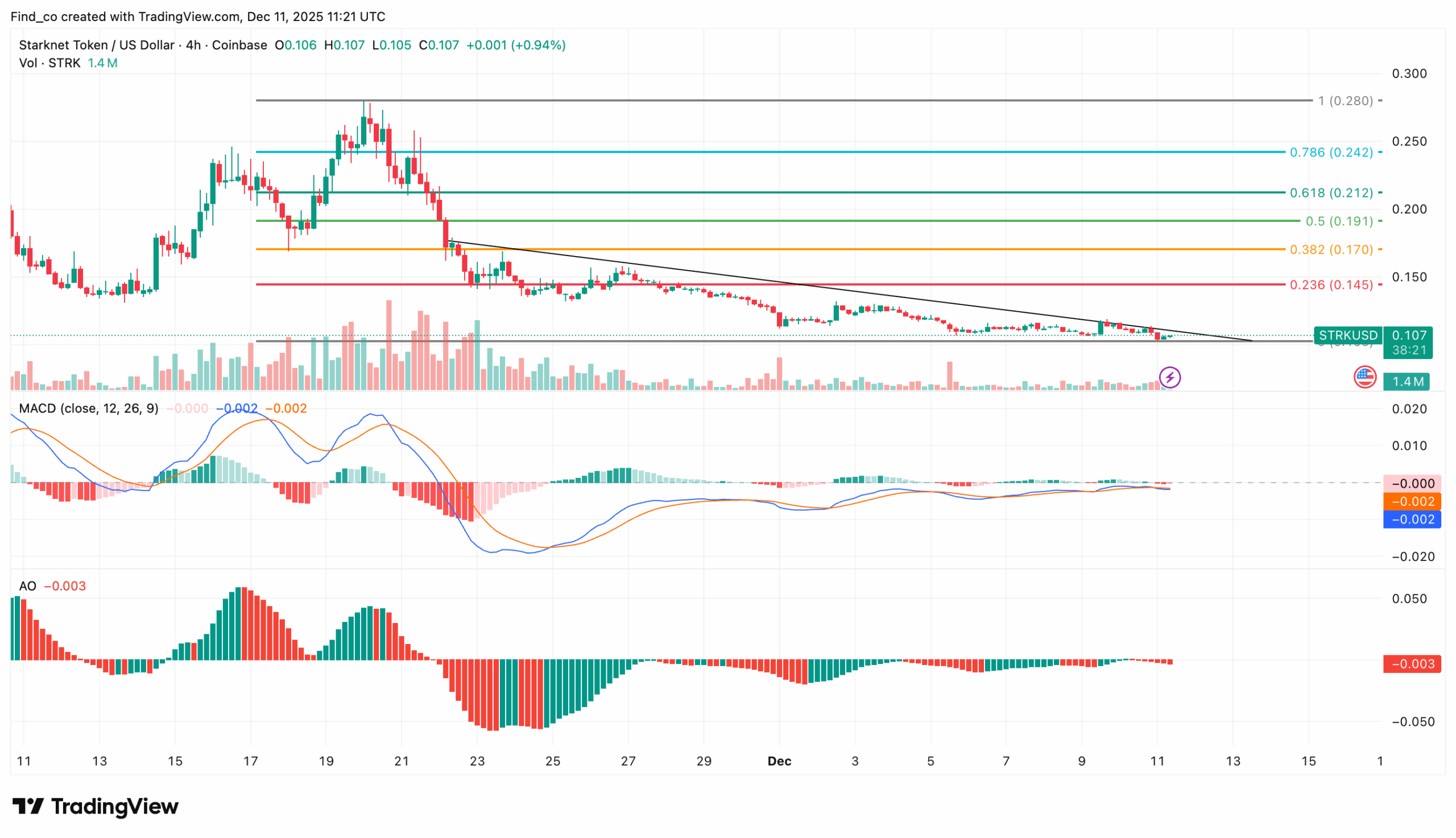Click the open value 'O0.106'
Screen dimensions: 1456x838
point(296,45)
